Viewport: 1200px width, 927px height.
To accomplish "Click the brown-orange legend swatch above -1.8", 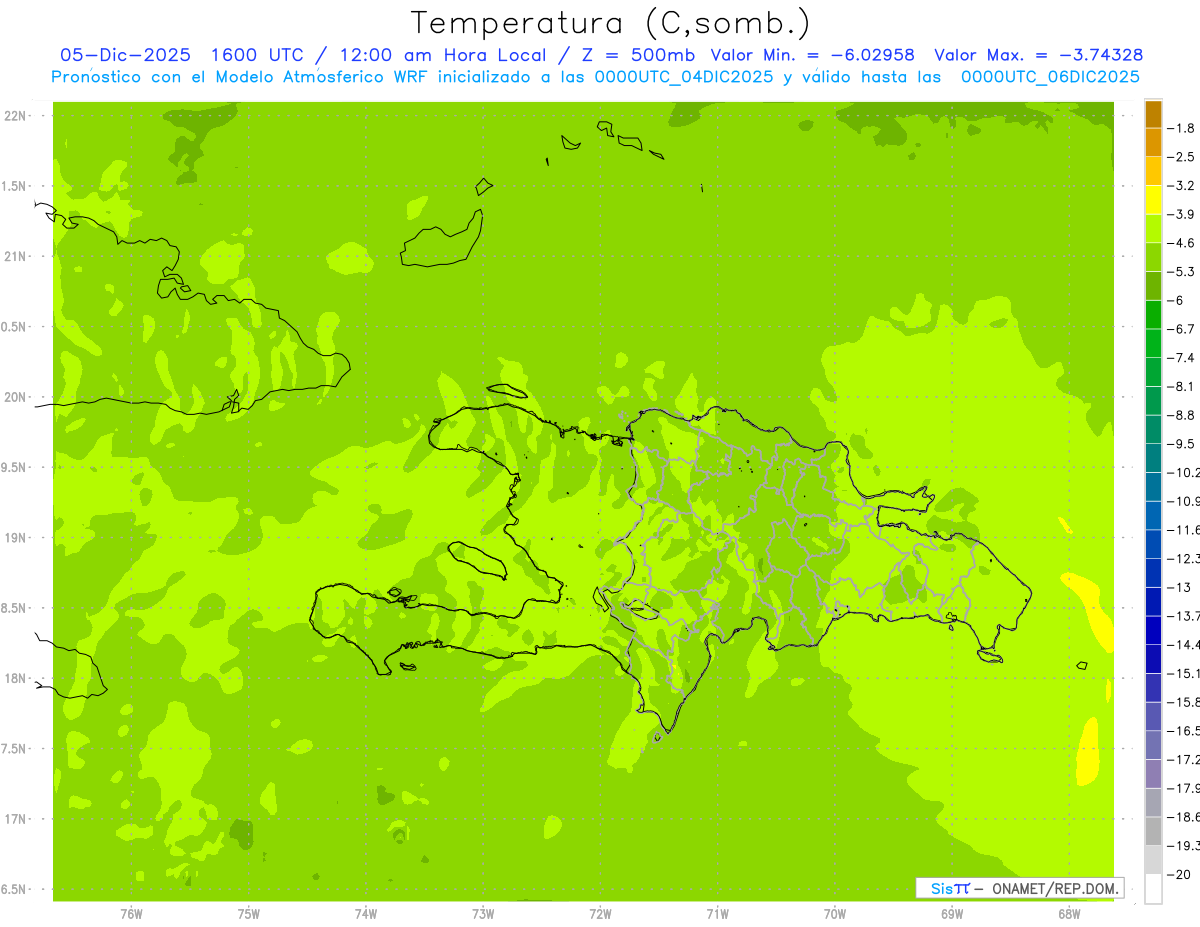I will (x=1153, y=113).
